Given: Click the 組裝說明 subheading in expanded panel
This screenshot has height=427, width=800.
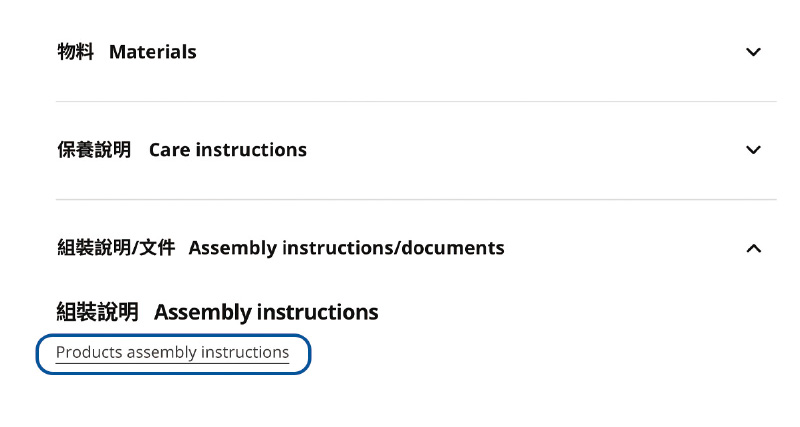Looking at the screenshot, I should (x=97, y=312).
